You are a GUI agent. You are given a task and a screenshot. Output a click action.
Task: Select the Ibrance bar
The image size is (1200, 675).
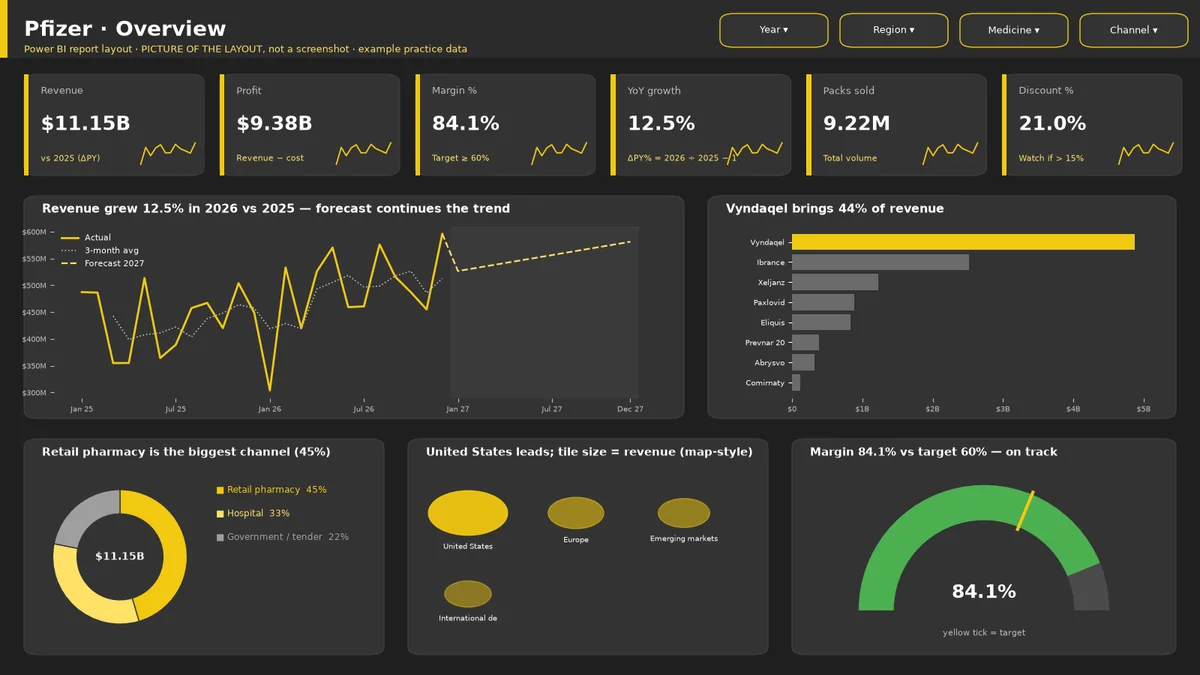(x=880, y=262)
